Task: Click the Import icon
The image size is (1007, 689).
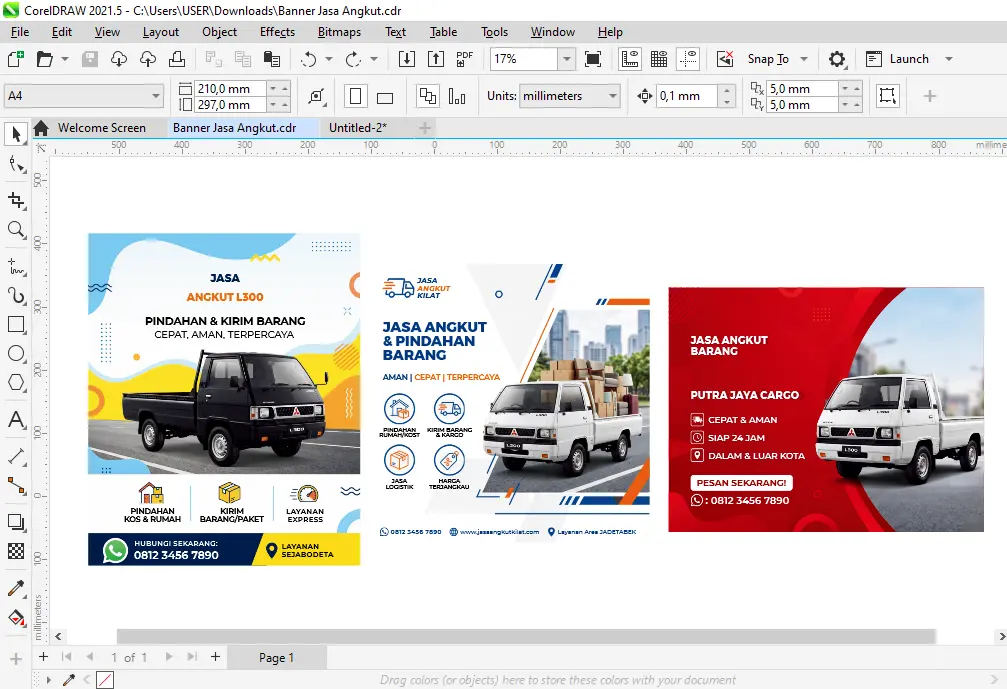Action: pos(407,59)
